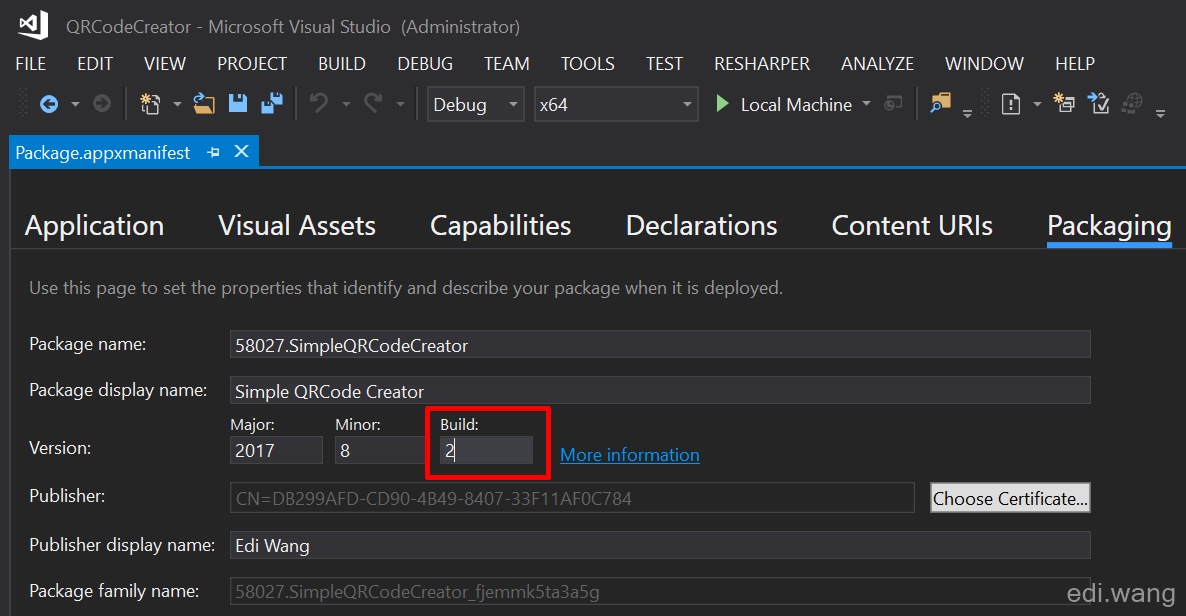Image resolution: width=1186 pixels, height=616 pixels.
Task: Open the EDIT menu
Action: (x=95, y=64)
